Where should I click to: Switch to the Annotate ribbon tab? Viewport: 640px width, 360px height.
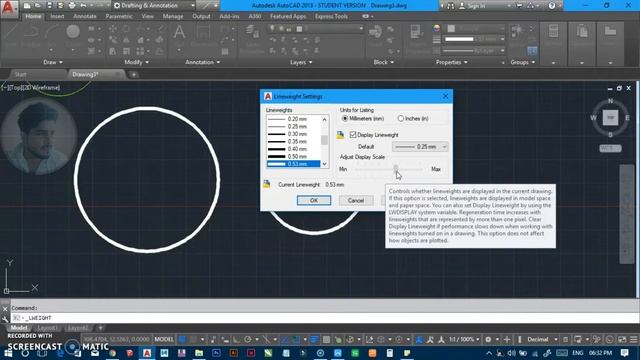[84, 16]
